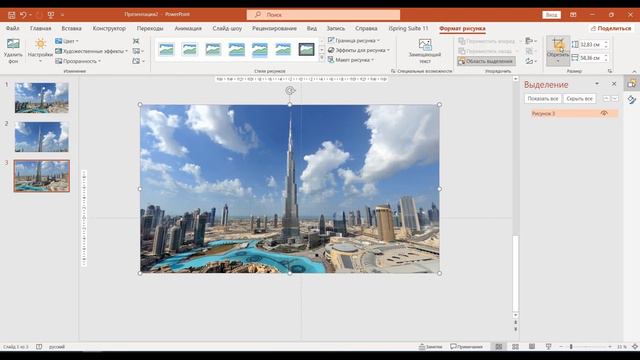Select Рисунок 3 in selection list

point(574,113)
